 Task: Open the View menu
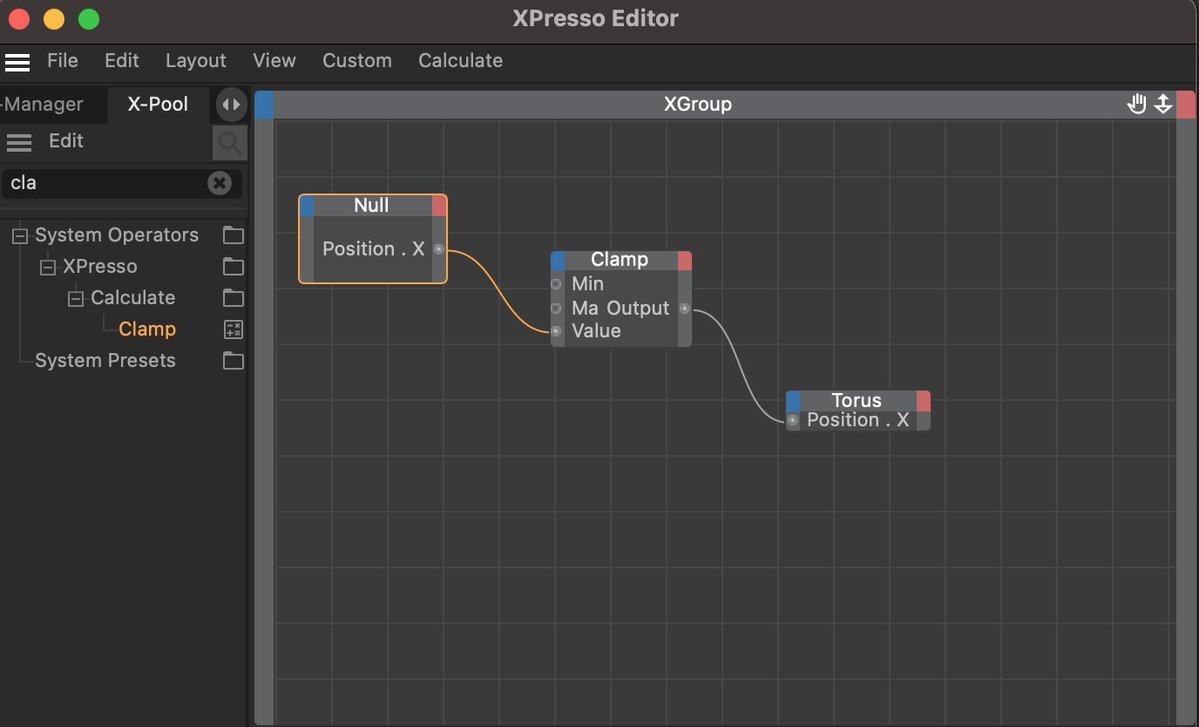(x=274, y=60)
